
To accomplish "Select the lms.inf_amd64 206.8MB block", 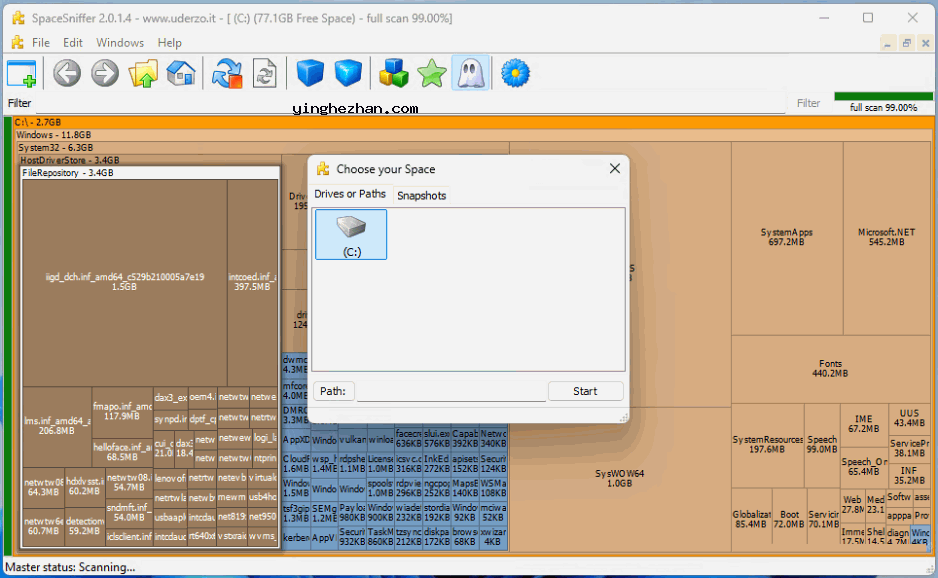I will [x=57, y=426].
